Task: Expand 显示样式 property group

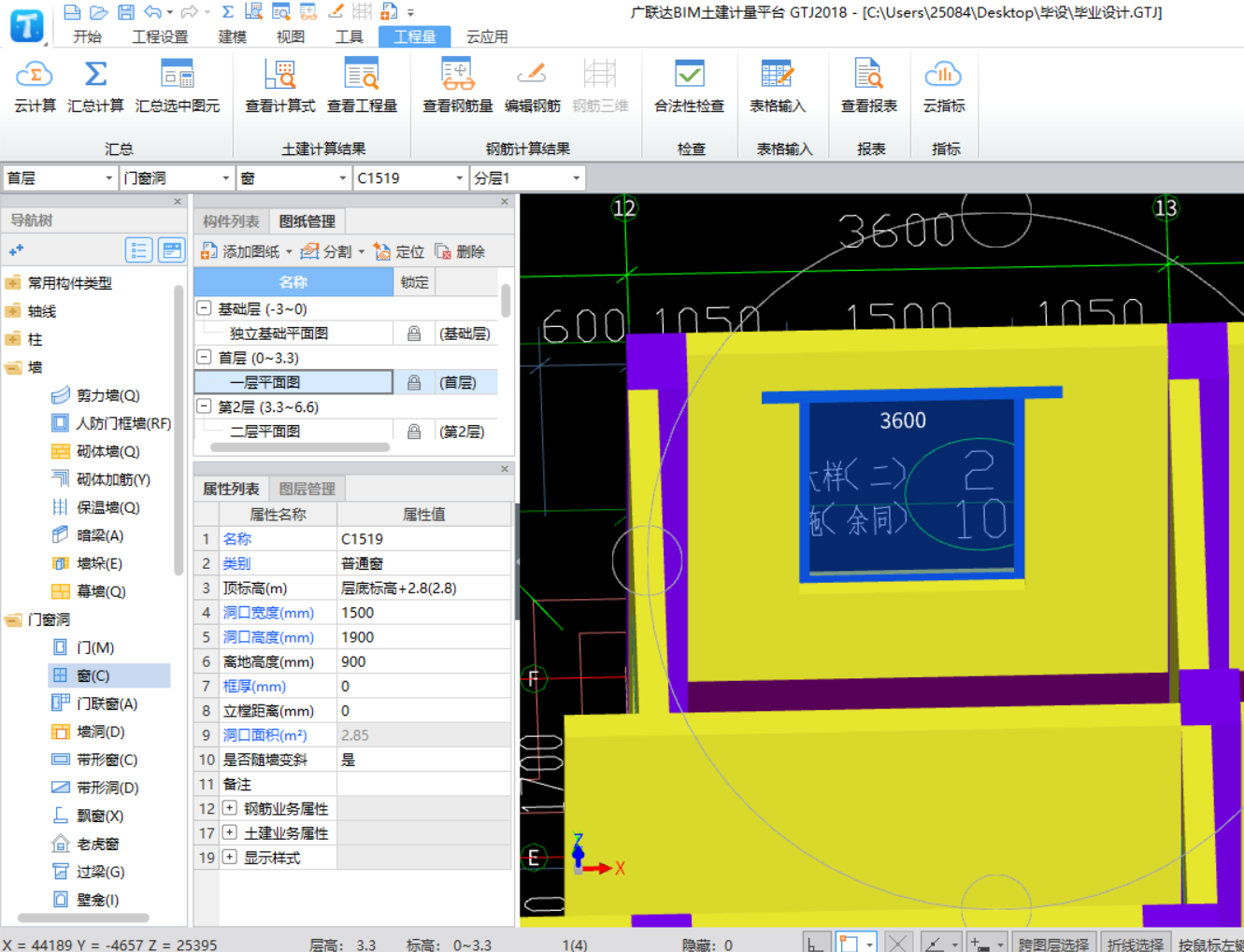Action: (229, 857)
